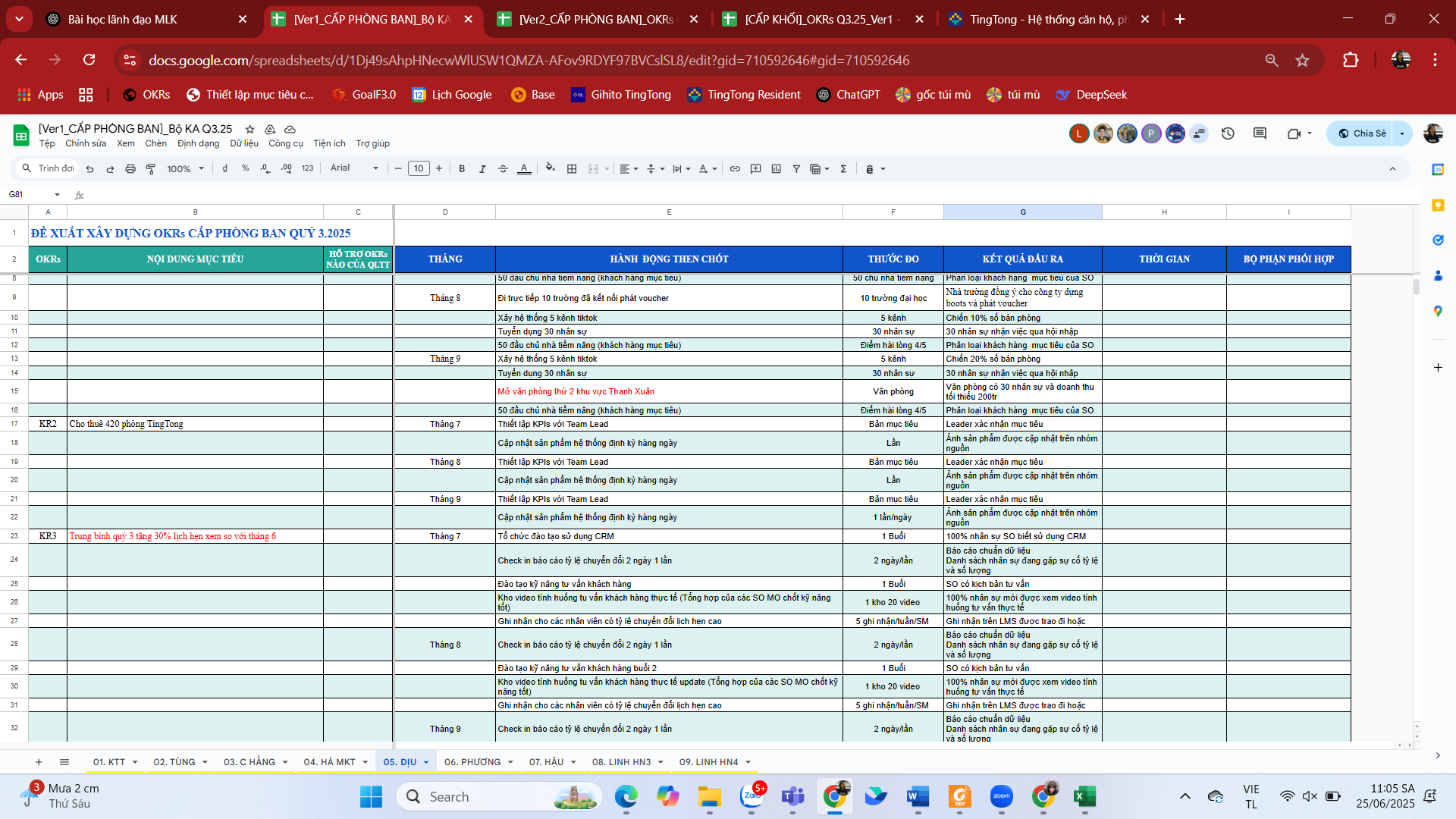Open the 100% zoom dropdown

click(x=185, y=168)
